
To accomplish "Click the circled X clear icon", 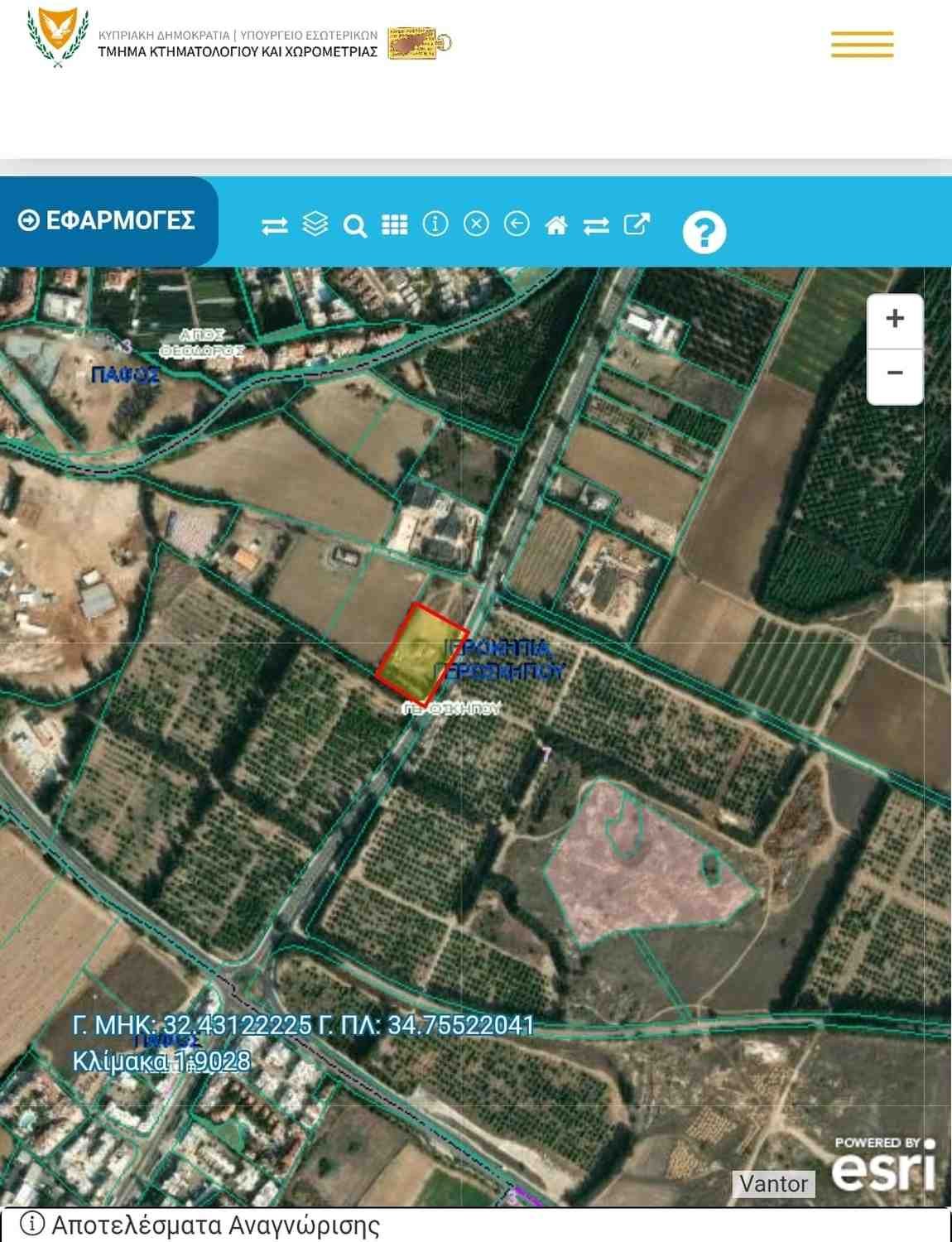I will tap(476, 224).
